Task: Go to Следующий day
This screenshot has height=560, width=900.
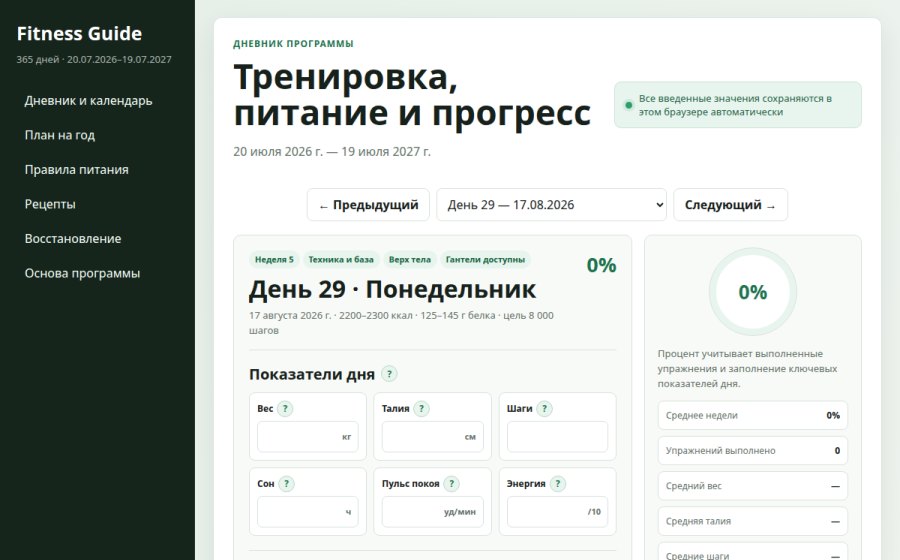Action: point(731,205)
